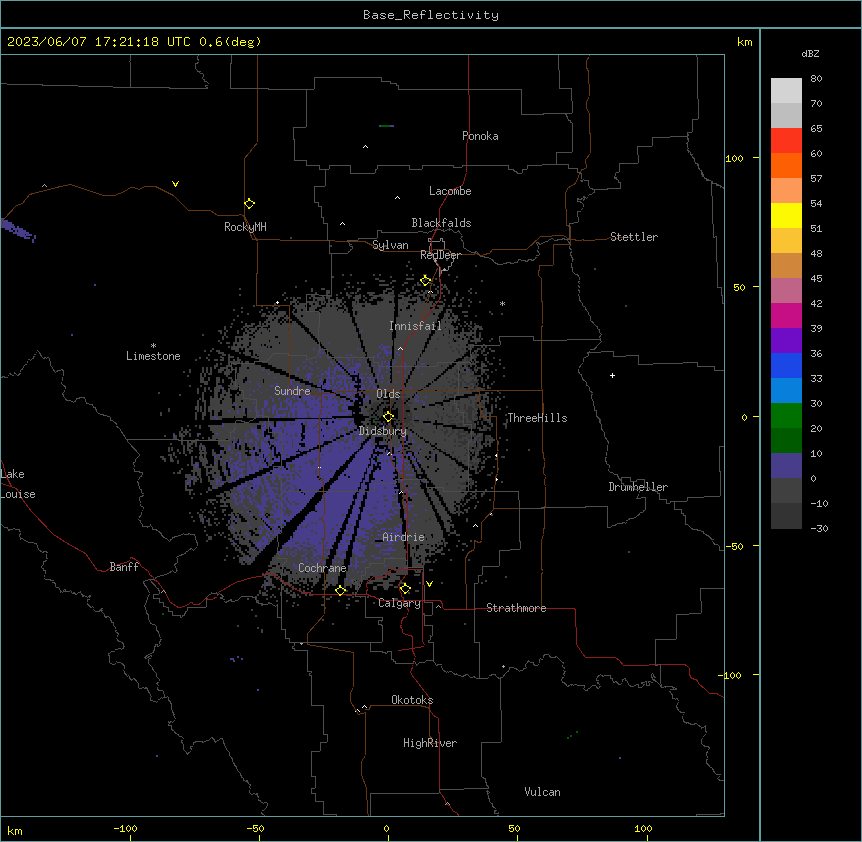Viewport: 862px width, 842px height.
Task: Click the Cochrane label
Action: point(322,568)
